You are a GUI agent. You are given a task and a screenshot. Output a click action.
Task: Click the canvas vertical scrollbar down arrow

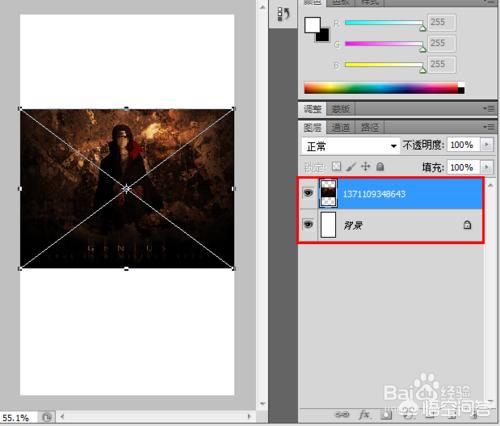[263, 404]
